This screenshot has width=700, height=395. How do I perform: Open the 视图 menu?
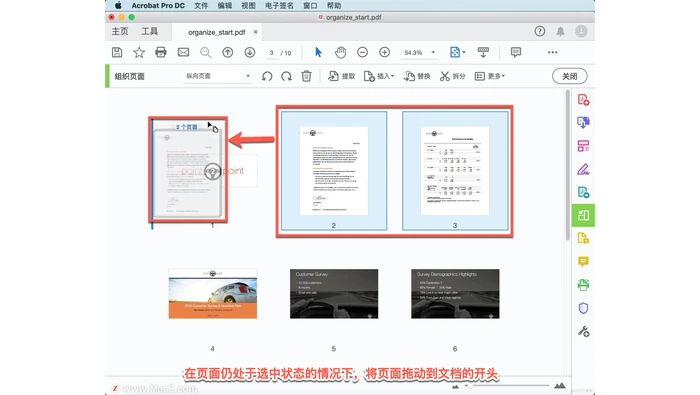coord(248,5)
